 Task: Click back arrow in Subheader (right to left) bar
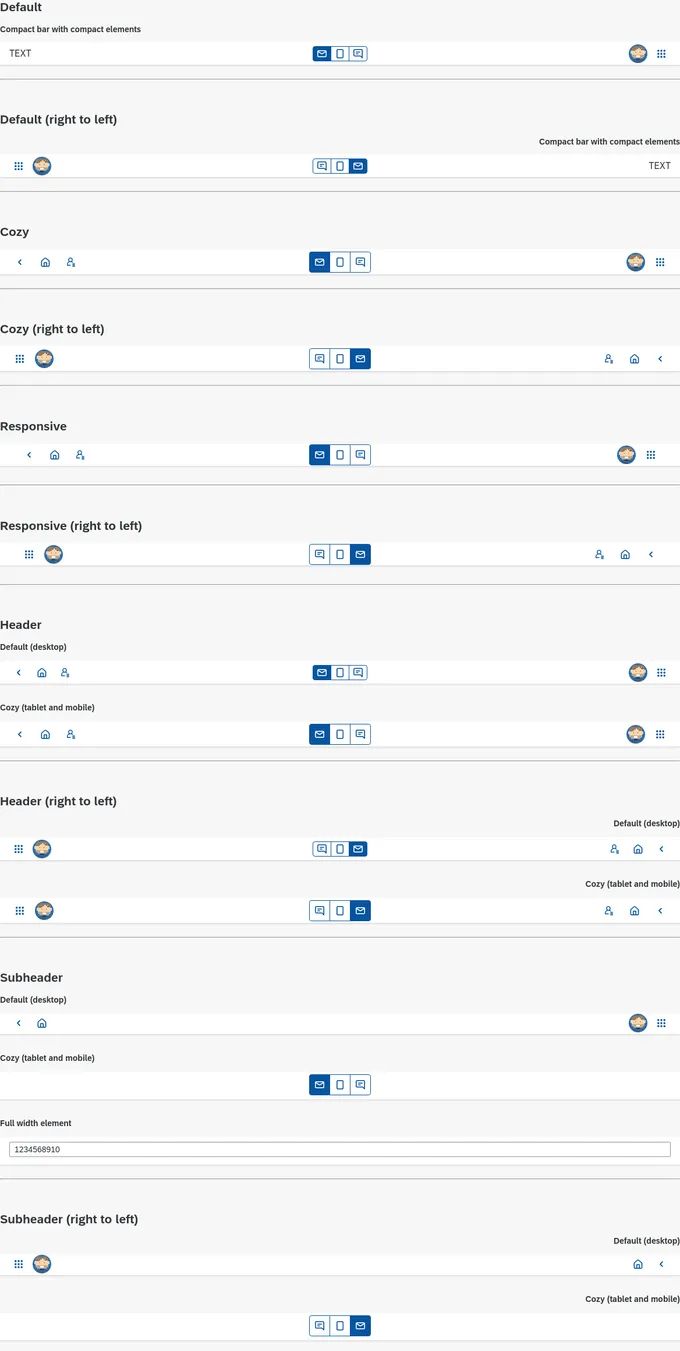click(x=661, y=1264)
